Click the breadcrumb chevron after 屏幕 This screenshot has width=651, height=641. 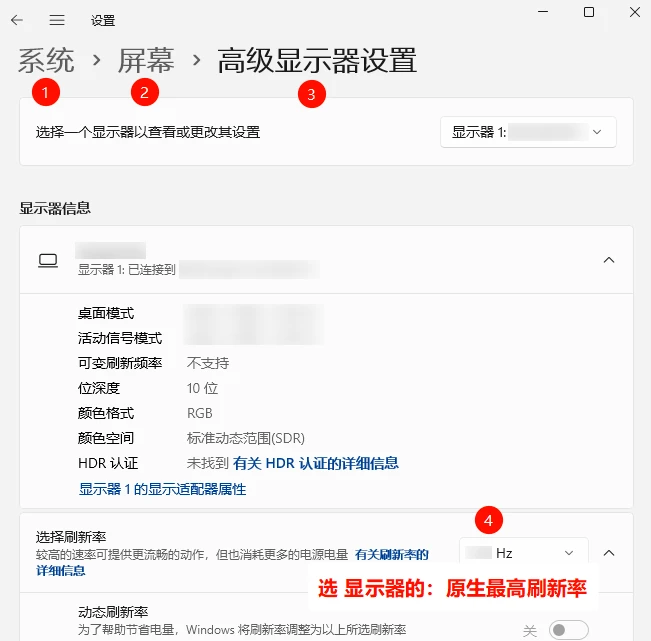196,61
